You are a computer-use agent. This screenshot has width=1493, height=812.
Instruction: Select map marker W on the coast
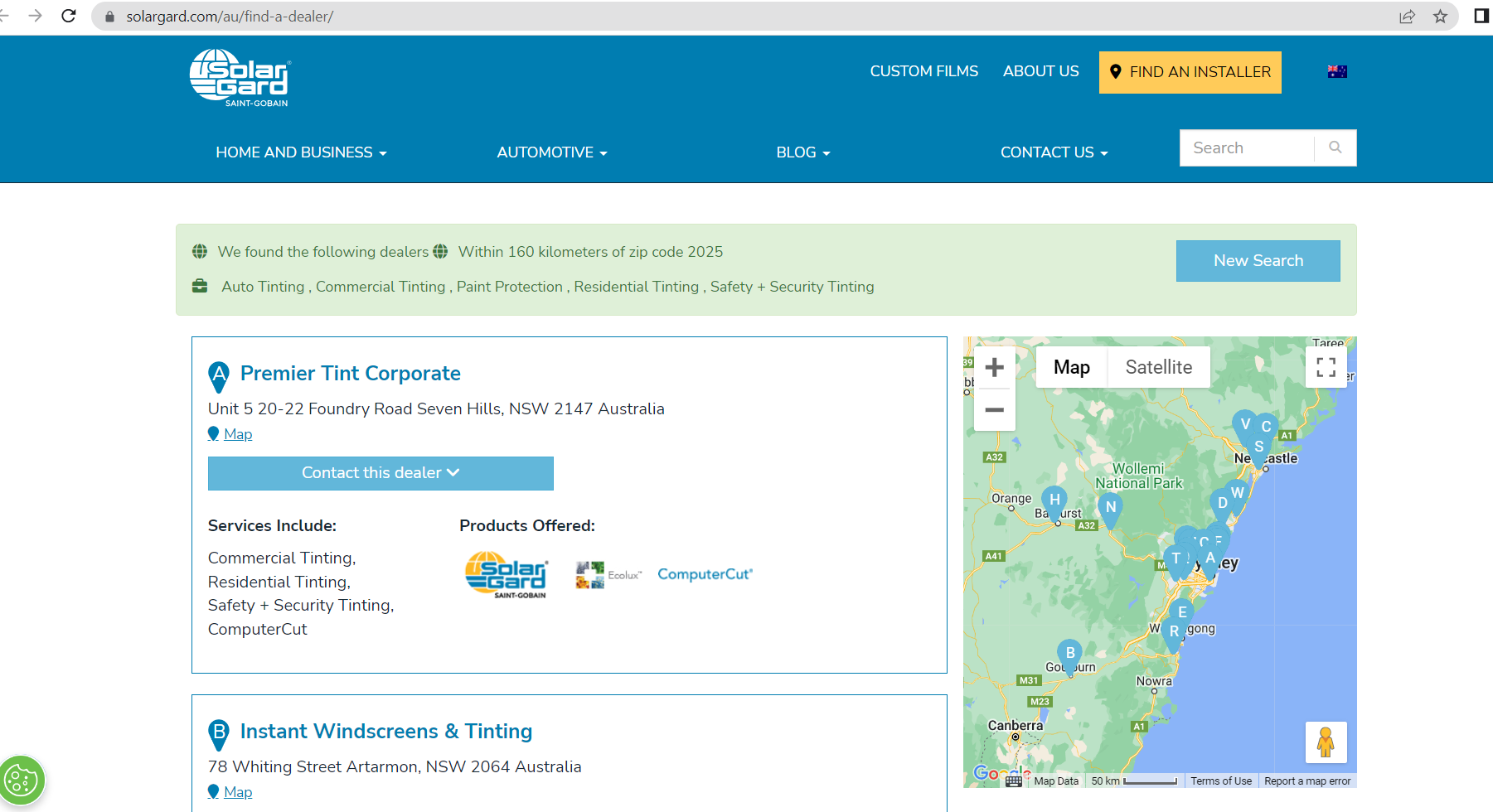[1239, 494]
